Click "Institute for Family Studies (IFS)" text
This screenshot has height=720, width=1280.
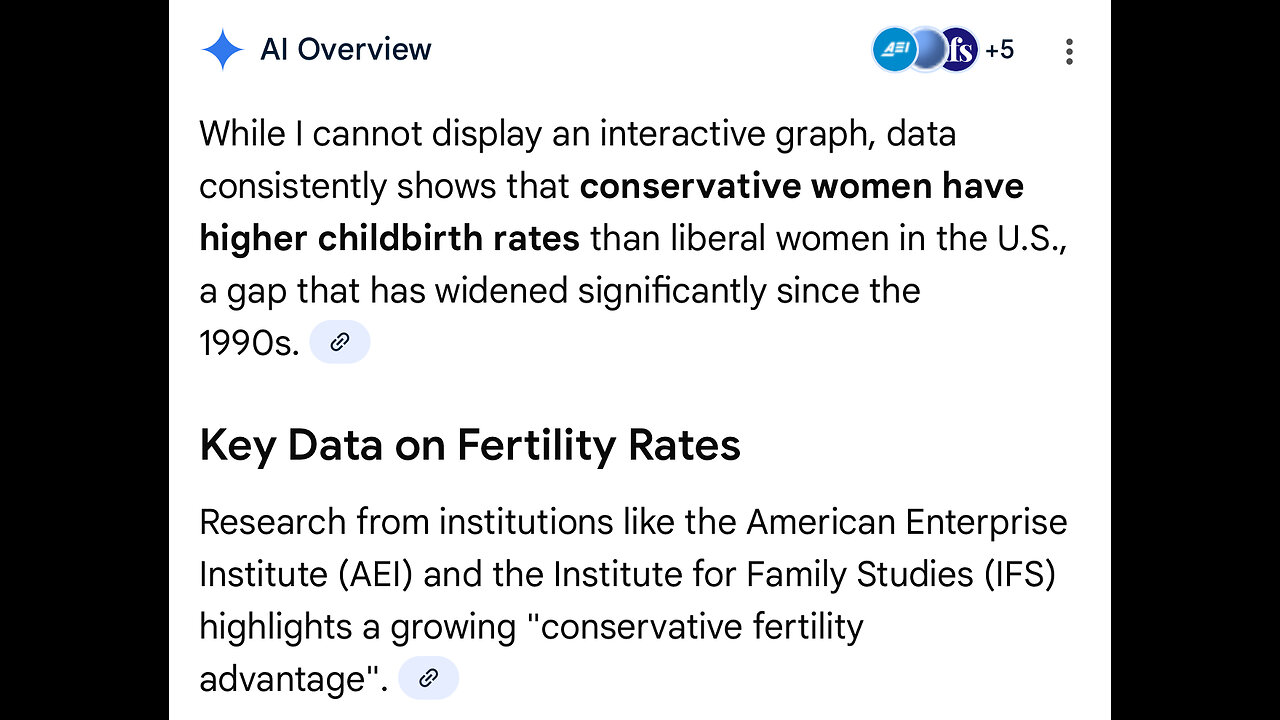tap(805, 574)
